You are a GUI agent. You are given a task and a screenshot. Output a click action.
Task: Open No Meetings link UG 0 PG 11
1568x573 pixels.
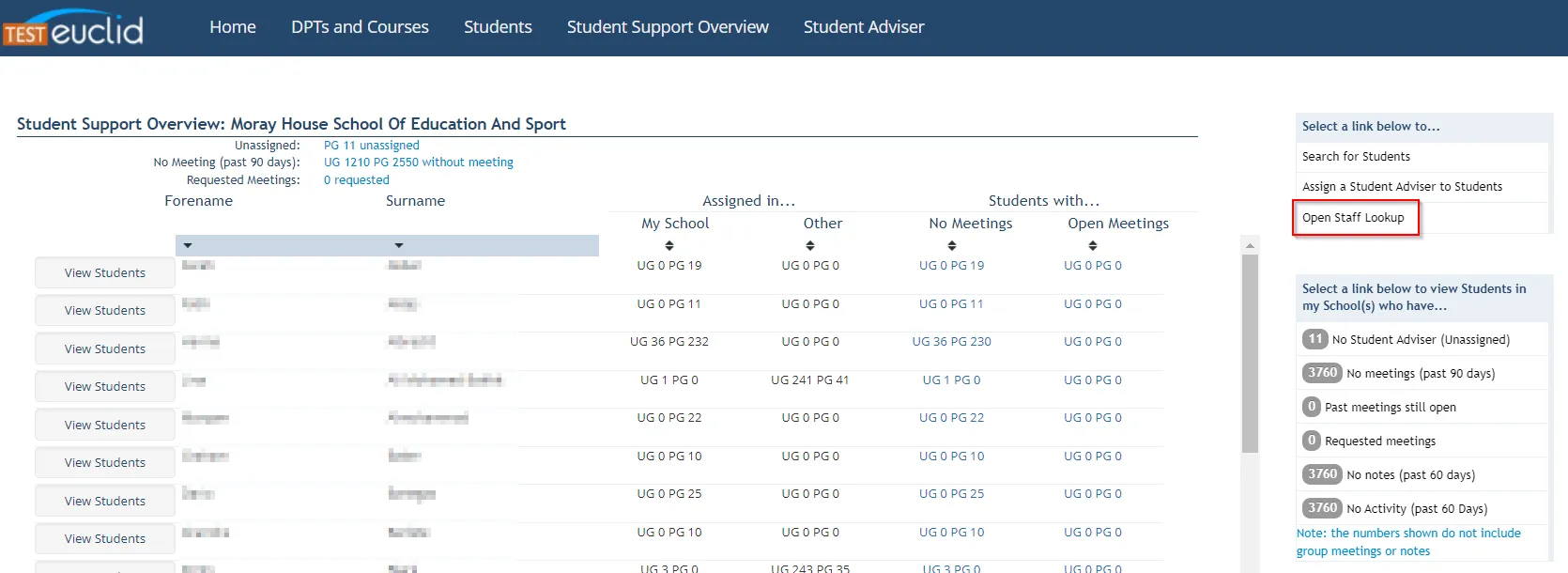pos(952,304)
